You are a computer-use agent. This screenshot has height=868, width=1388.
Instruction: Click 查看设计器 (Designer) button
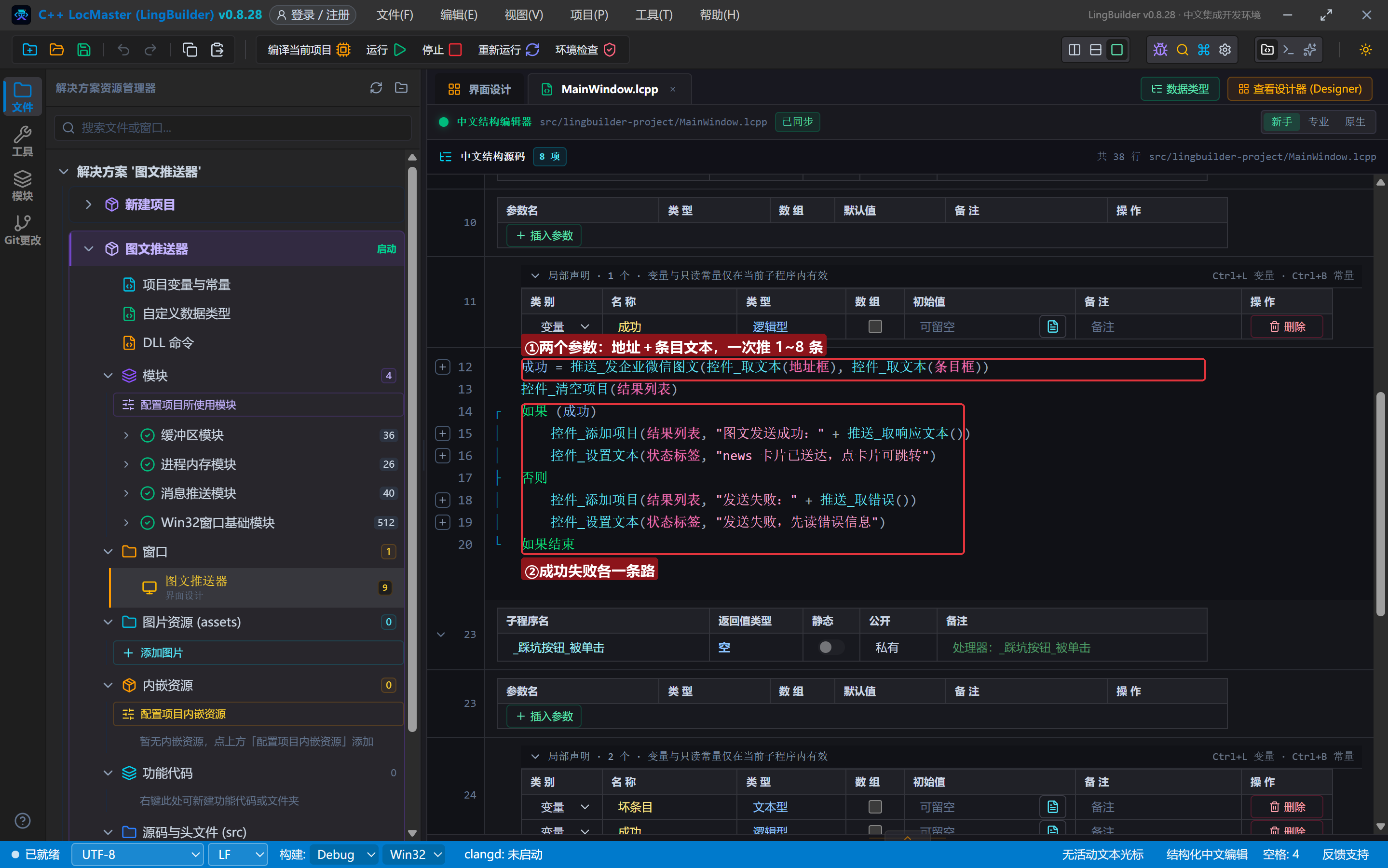click(1300, 89)
